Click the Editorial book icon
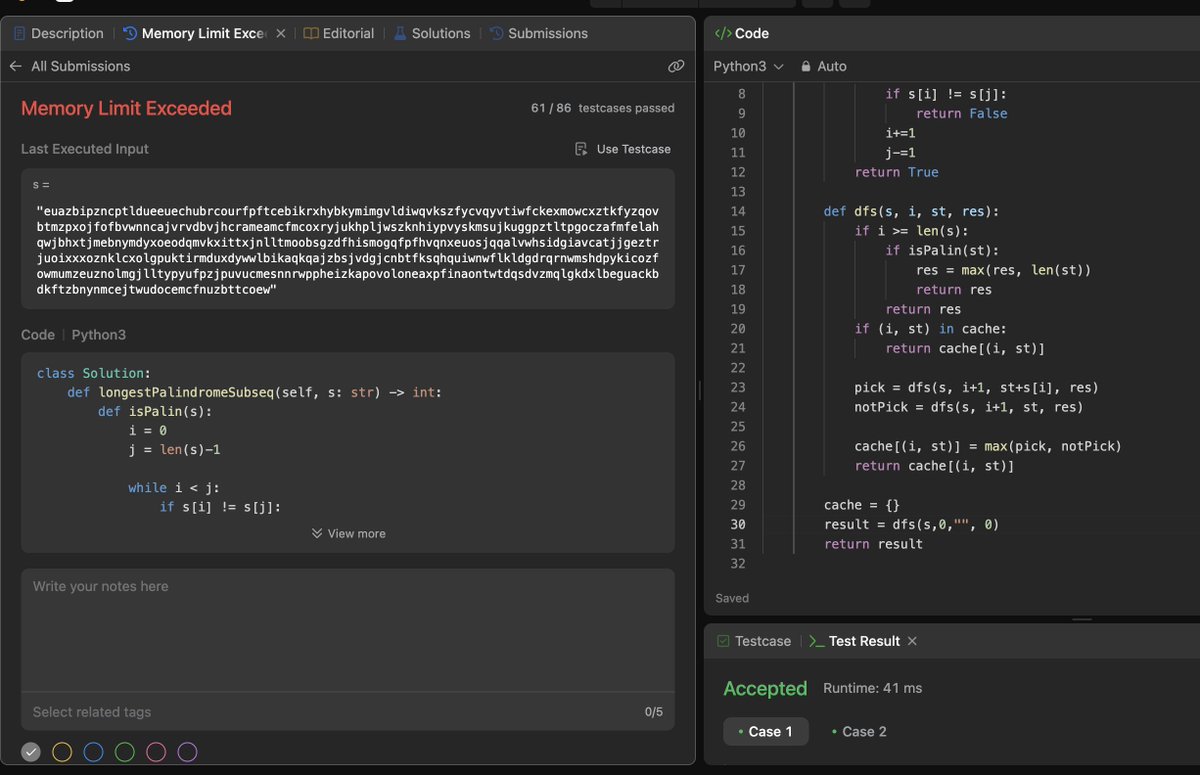1200x775 pixels. point(311,33)
